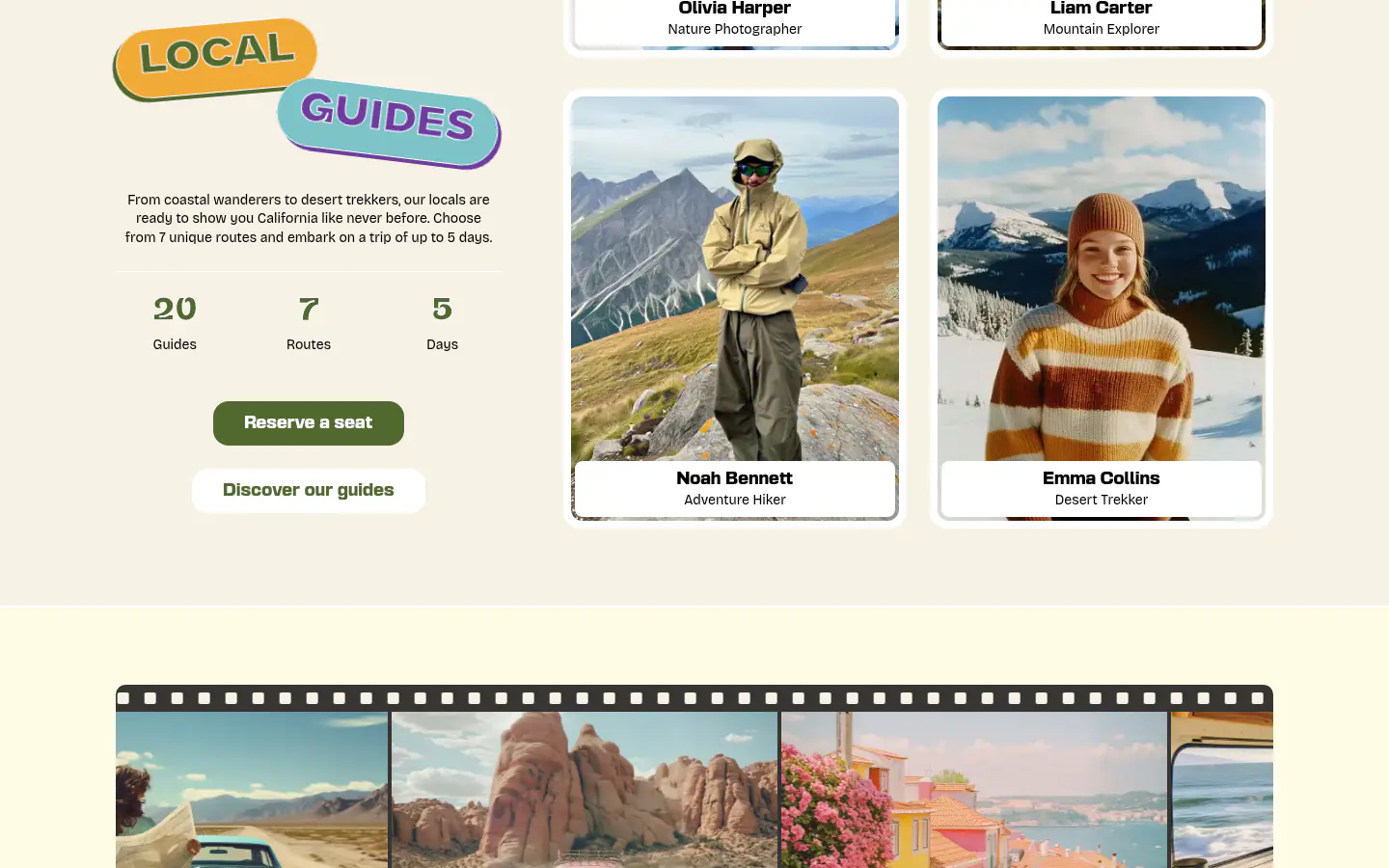Click the 7 Routes statistic
This screenshot has width=1389, height=868.
pyautogui.click(x=309, y=323)
